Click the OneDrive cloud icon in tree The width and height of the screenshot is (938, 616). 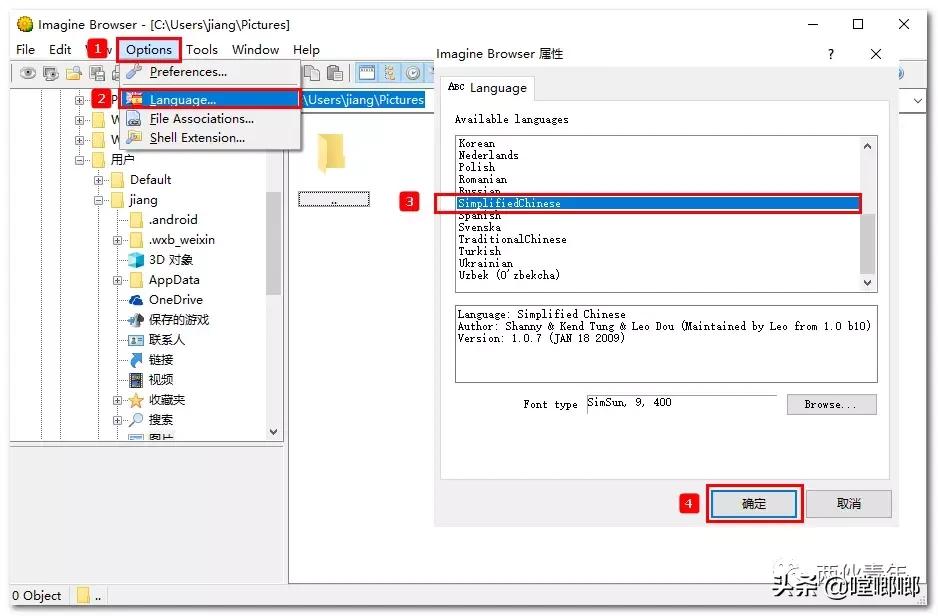coord(136,300)
